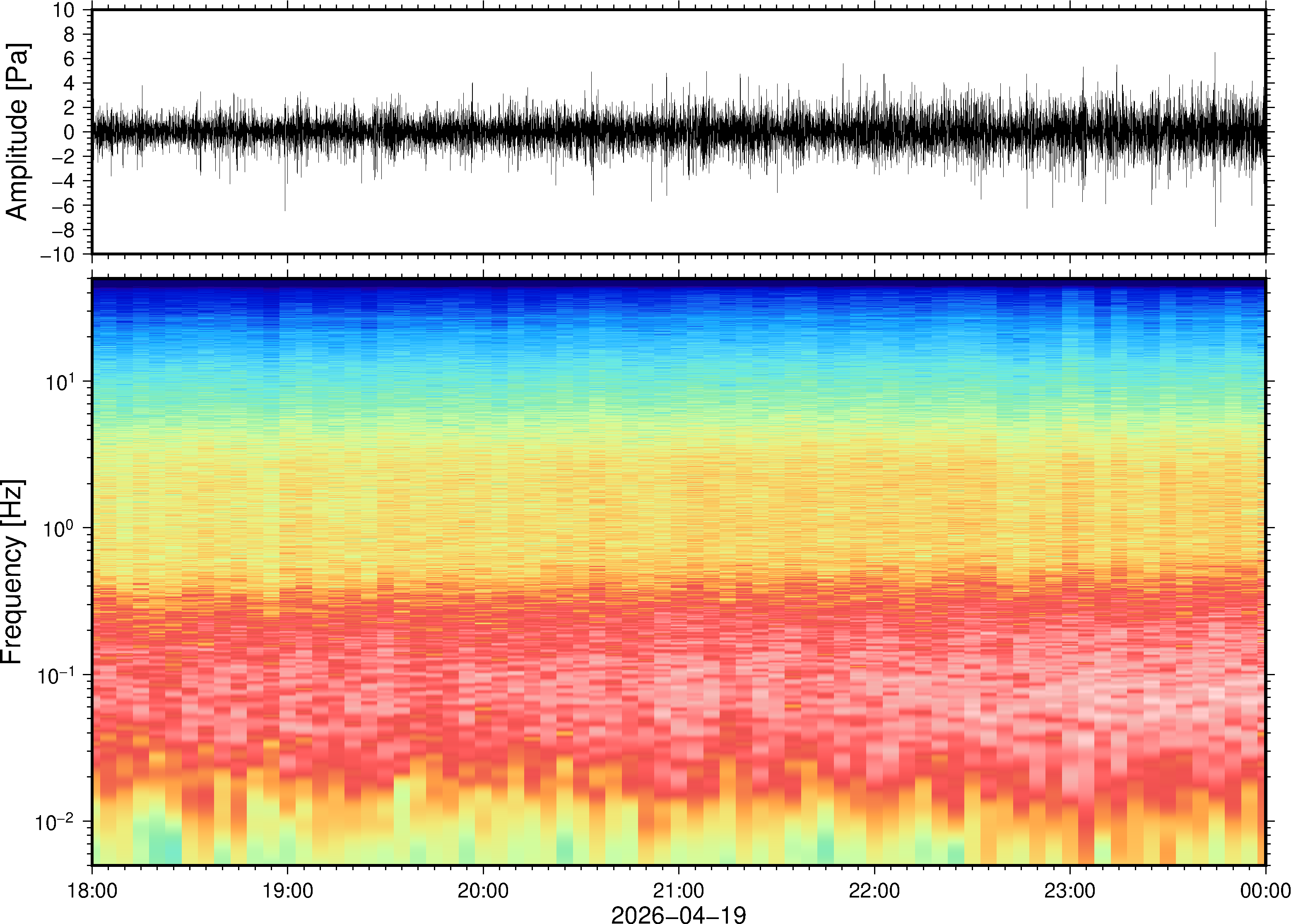Click the −10 amplitude tick label
This screenshot has height=924, width=1291.
point(58,255)
